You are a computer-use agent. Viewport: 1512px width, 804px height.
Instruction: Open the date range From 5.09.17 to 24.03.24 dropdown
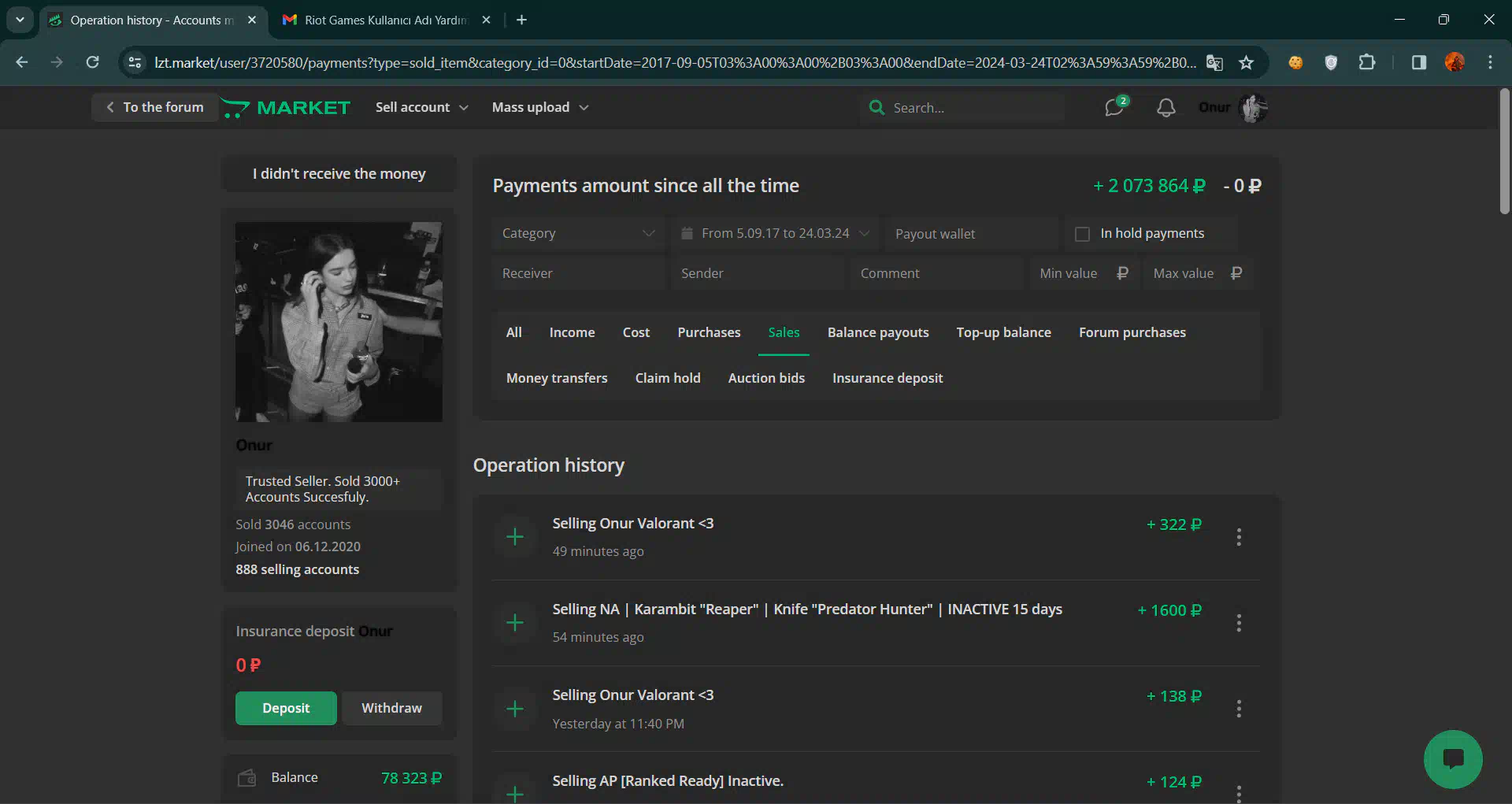pos(776,233)
